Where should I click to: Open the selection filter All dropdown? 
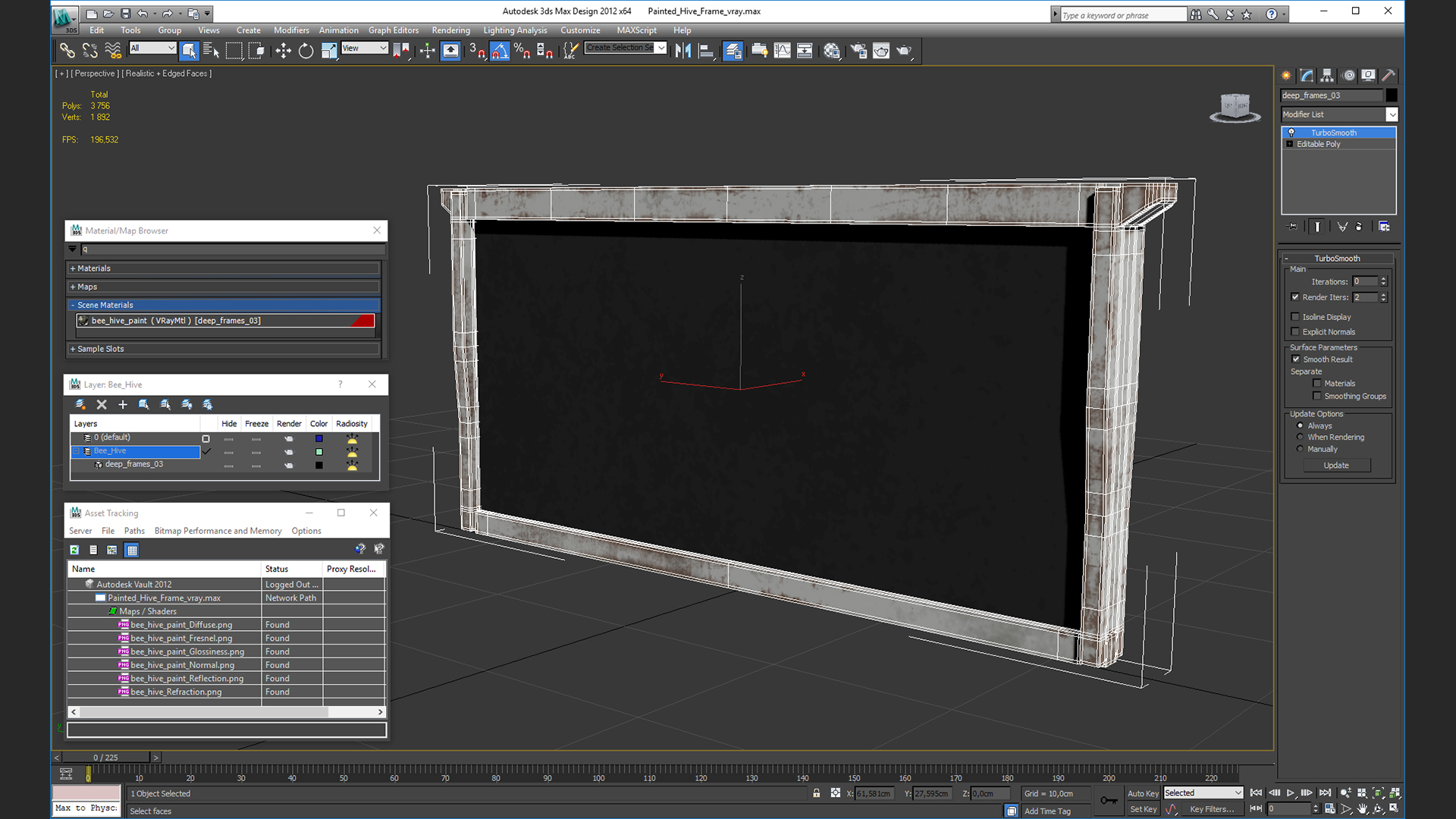[152, 48]
